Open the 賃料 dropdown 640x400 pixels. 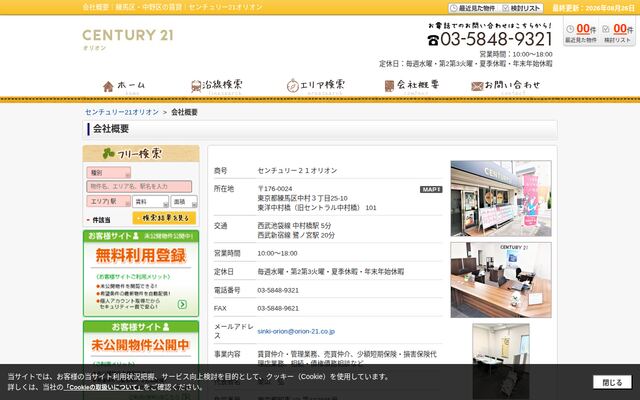pos(150,202)
